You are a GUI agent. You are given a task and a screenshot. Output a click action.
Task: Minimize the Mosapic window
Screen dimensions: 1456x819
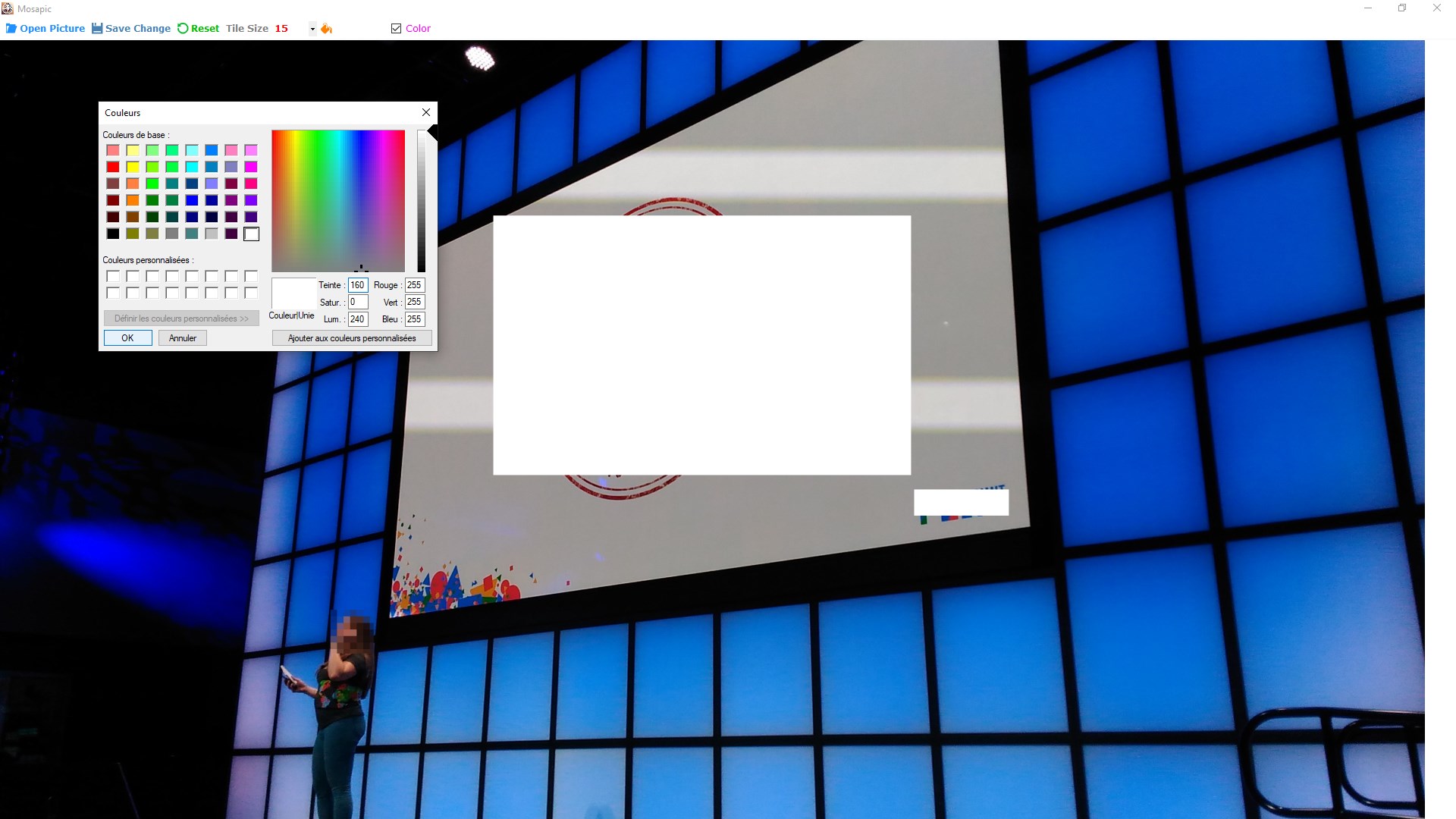(1368, 8)
